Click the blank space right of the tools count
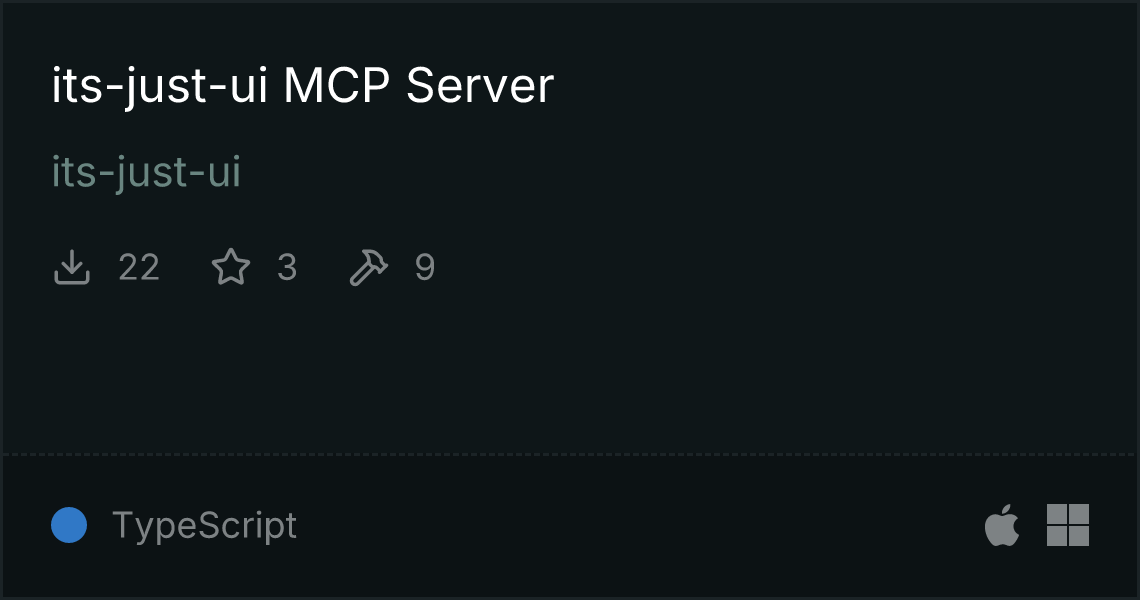Image resolution: width=1140 pixels, height=600 pixels. pos(785,267)
